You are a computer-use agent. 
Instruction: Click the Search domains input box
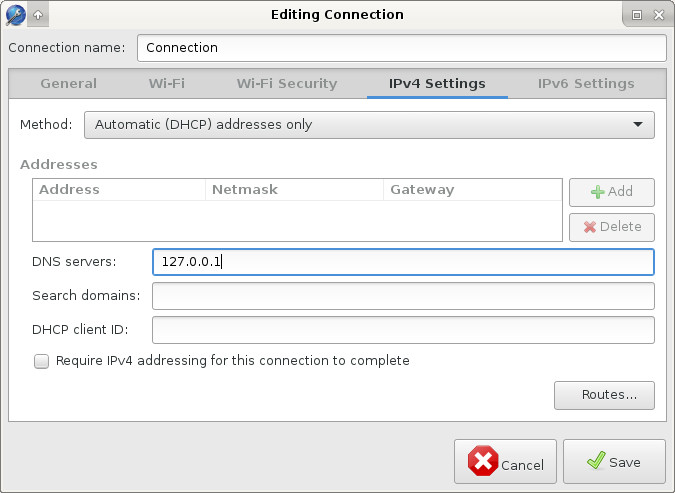tap(403, 296)
